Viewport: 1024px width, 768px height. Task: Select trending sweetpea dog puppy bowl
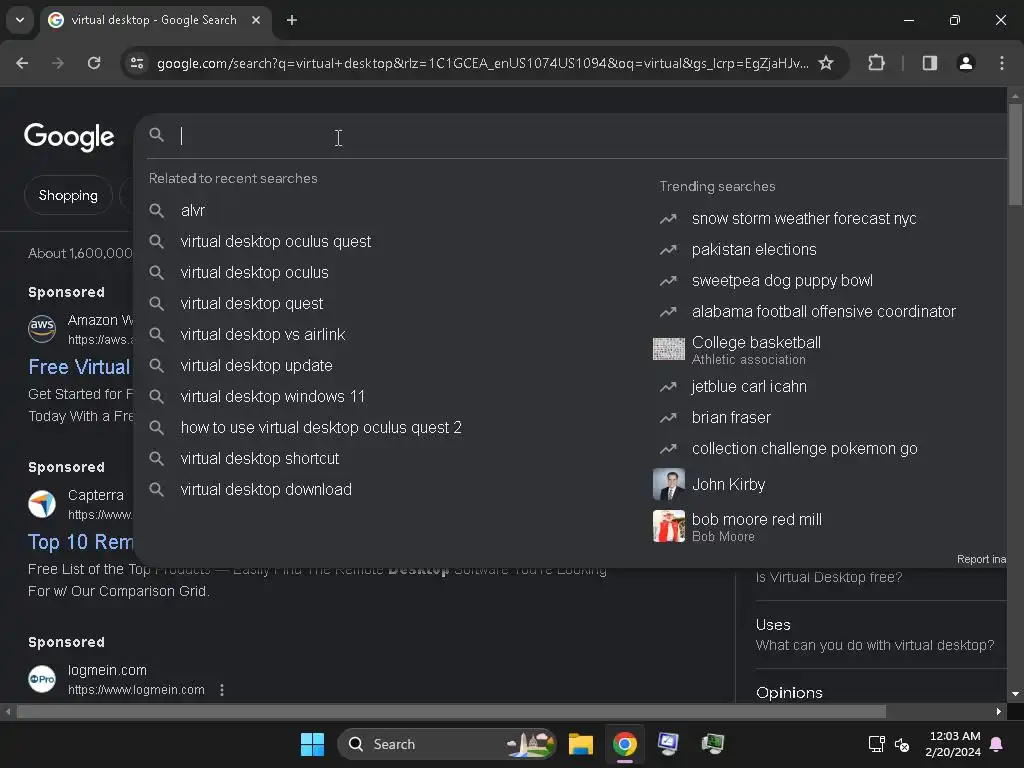click(782, 281)
